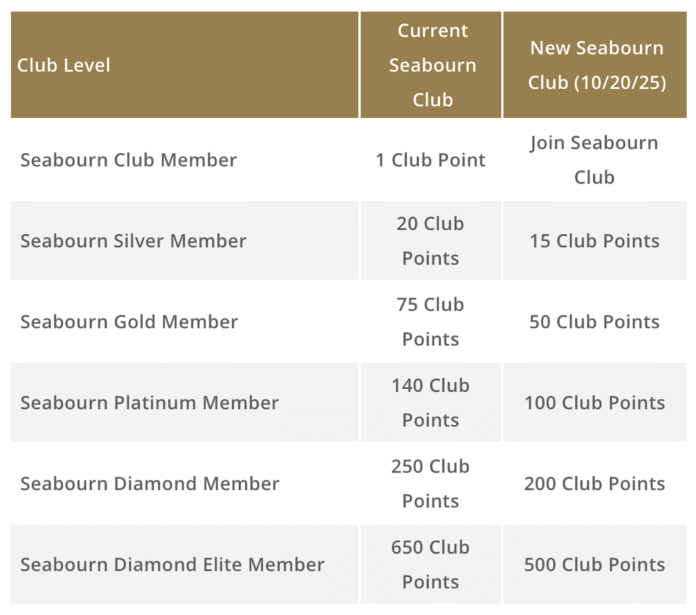Click the 20 Club Points cell
The width and height of the screenshot is (696, 615).
[x=430, y=241]
